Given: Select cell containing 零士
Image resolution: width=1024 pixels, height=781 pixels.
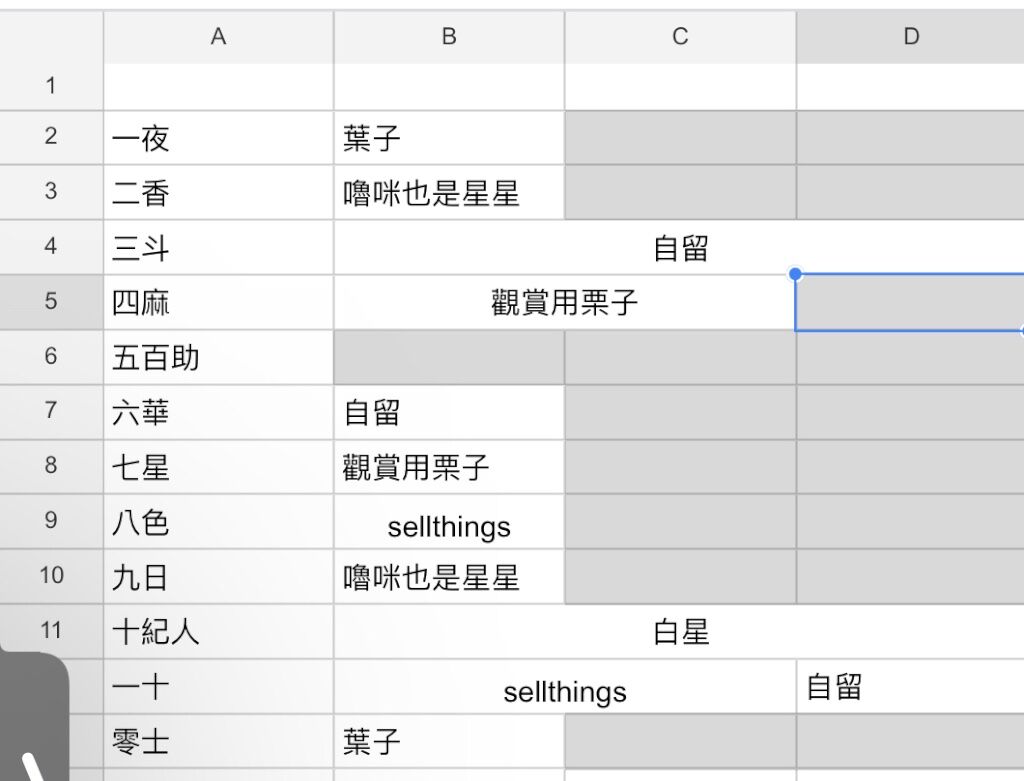Looking at the screenshot, I should (218, 741).
